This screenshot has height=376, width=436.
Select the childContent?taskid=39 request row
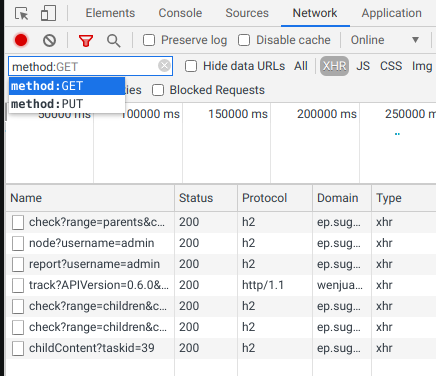221,348
